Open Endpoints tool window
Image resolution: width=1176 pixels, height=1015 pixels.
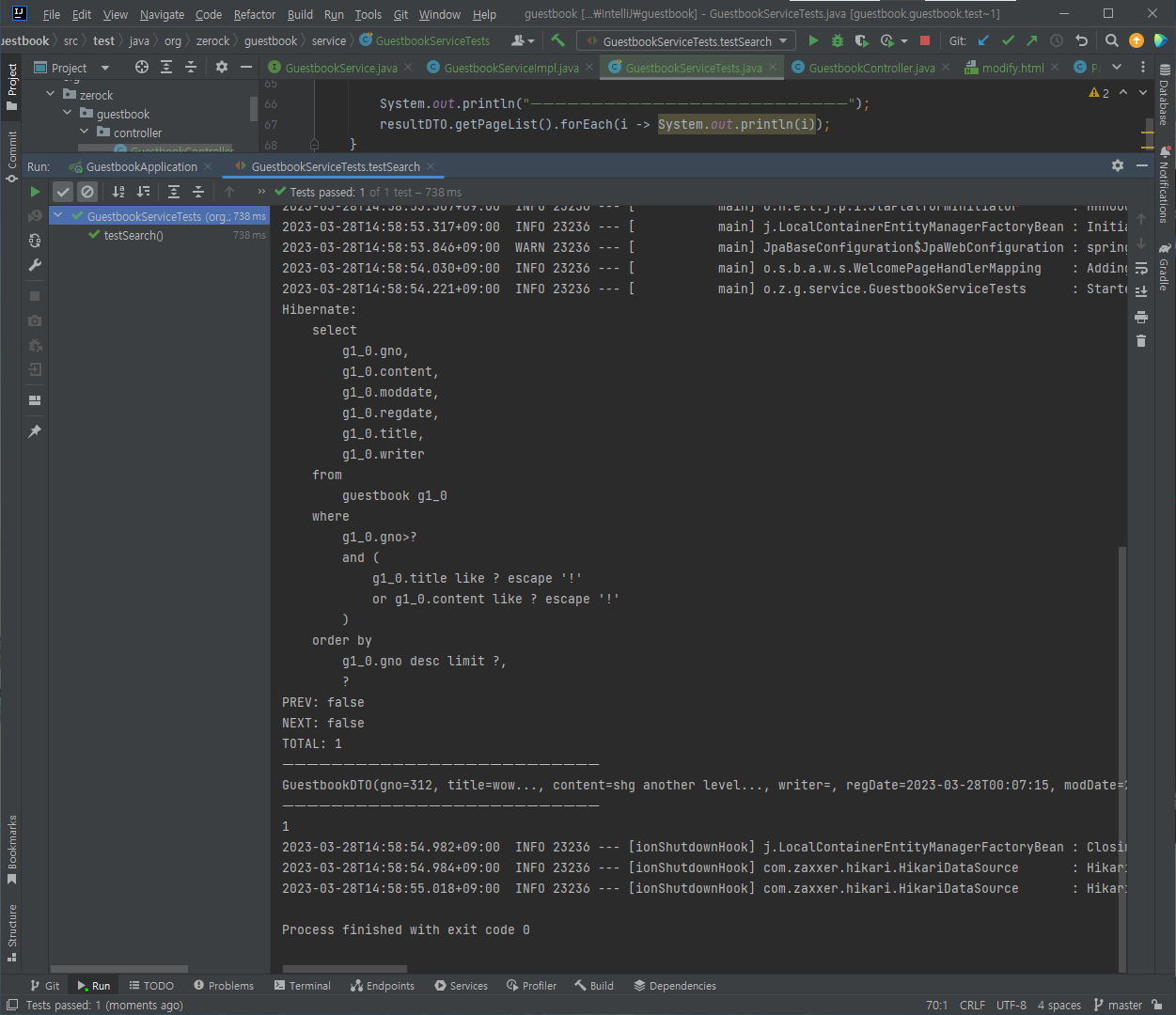coord(383,986)
